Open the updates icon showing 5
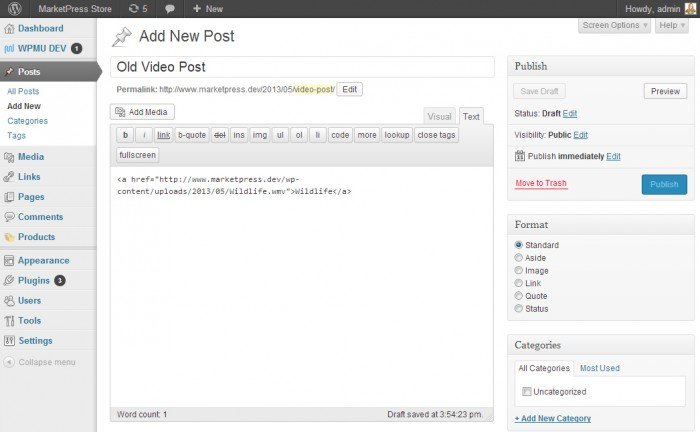The image size is (700, 432). (x=138, y=8)
